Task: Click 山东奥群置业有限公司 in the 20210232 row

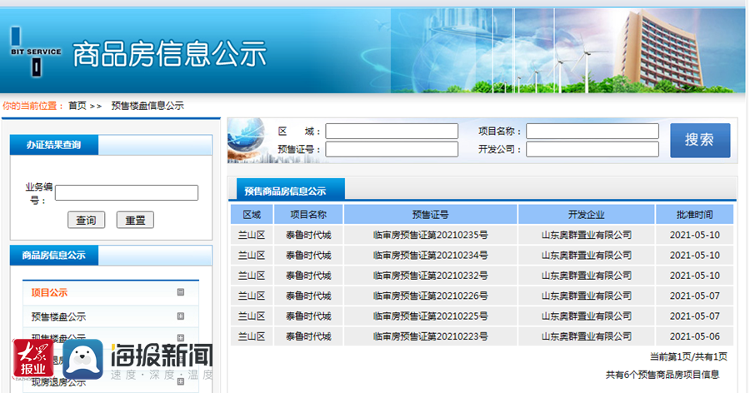Action: coord(586,275)
